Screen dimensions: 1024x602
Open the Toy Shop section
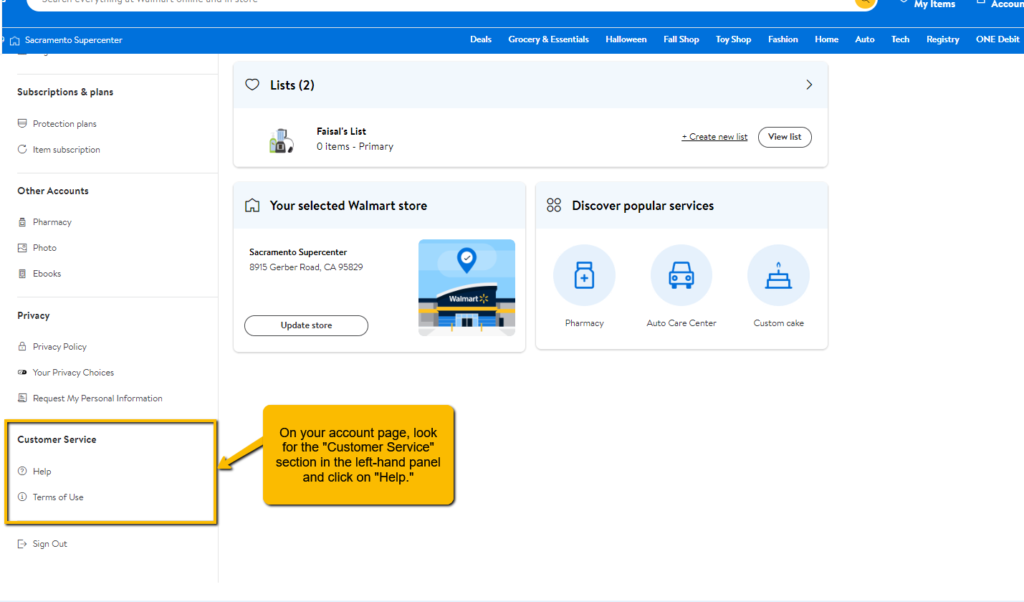coord(733,40)
